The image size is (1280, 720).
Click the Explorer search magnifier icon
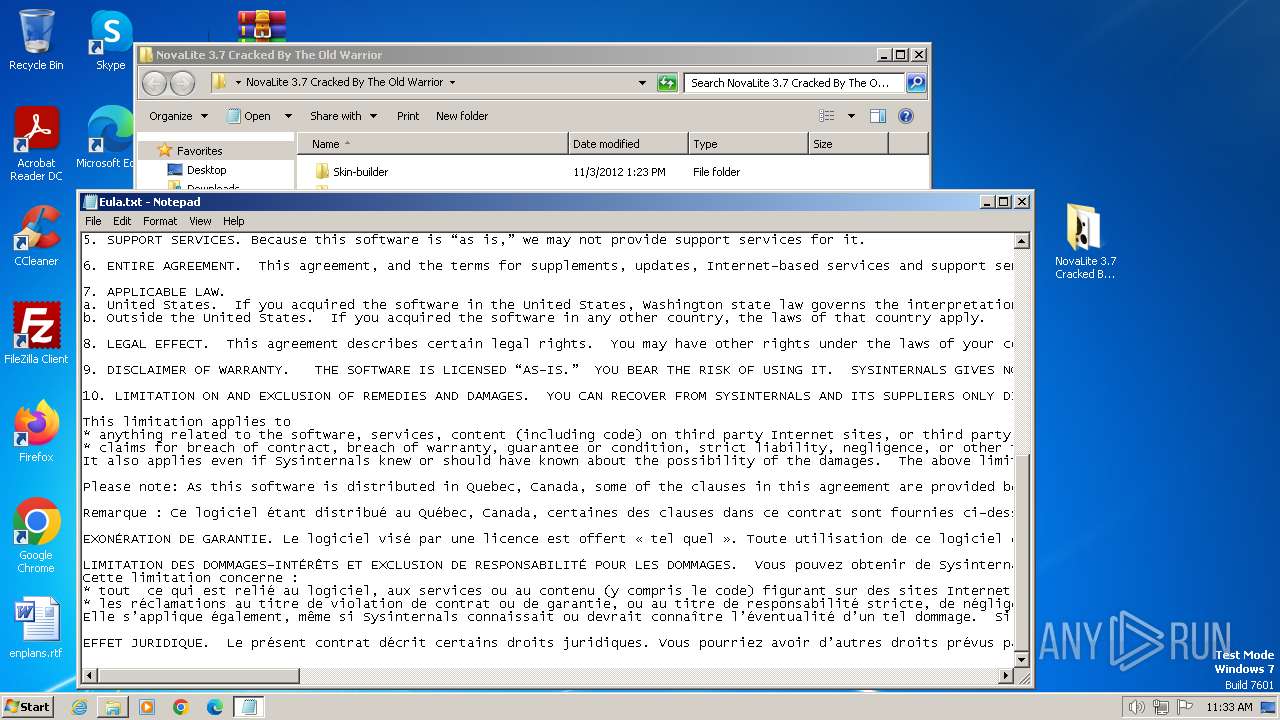tap(915, 83)
